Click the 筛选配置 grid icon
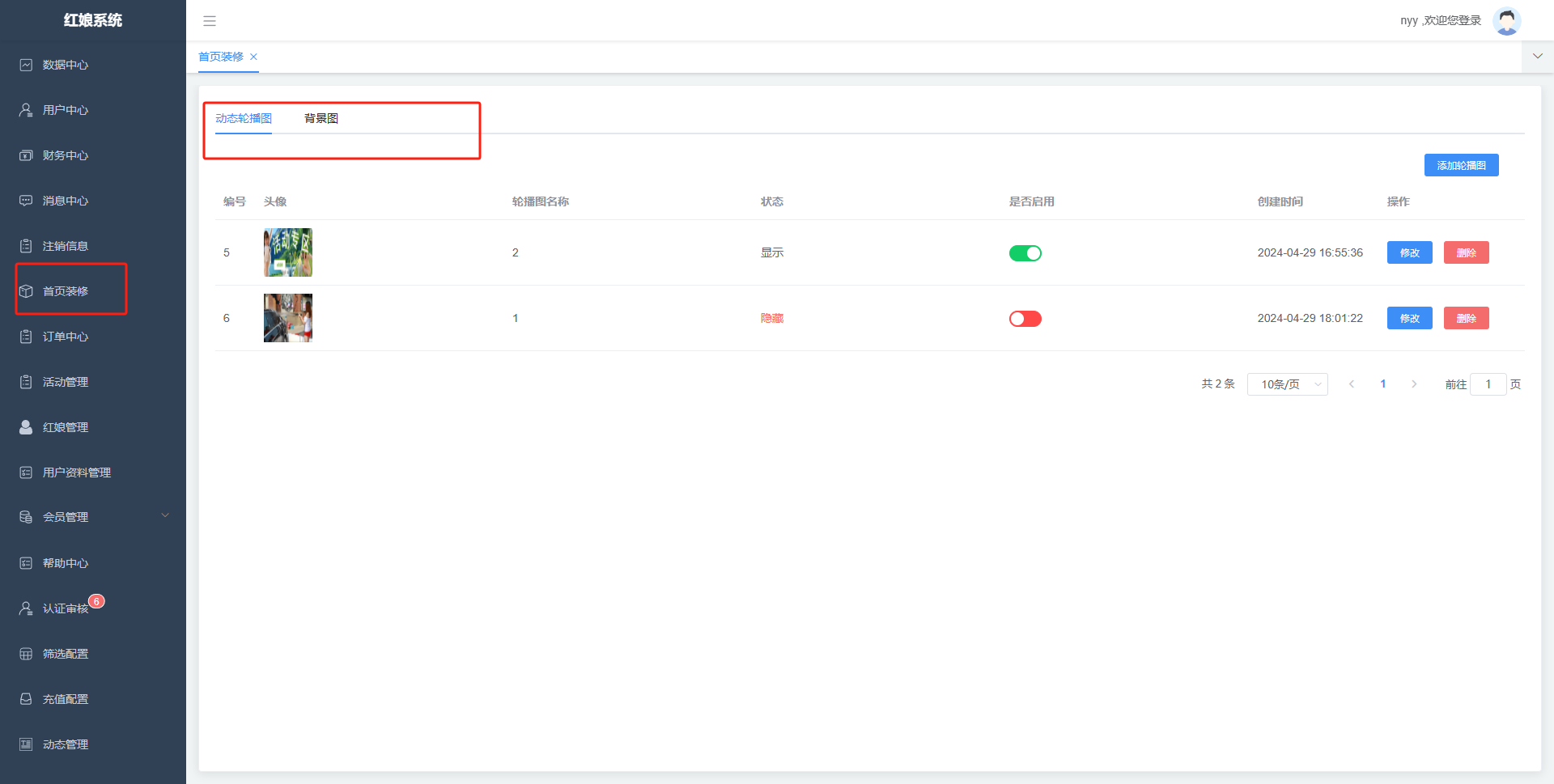This screenshot has width=1554, height=784. click(26, 654)
